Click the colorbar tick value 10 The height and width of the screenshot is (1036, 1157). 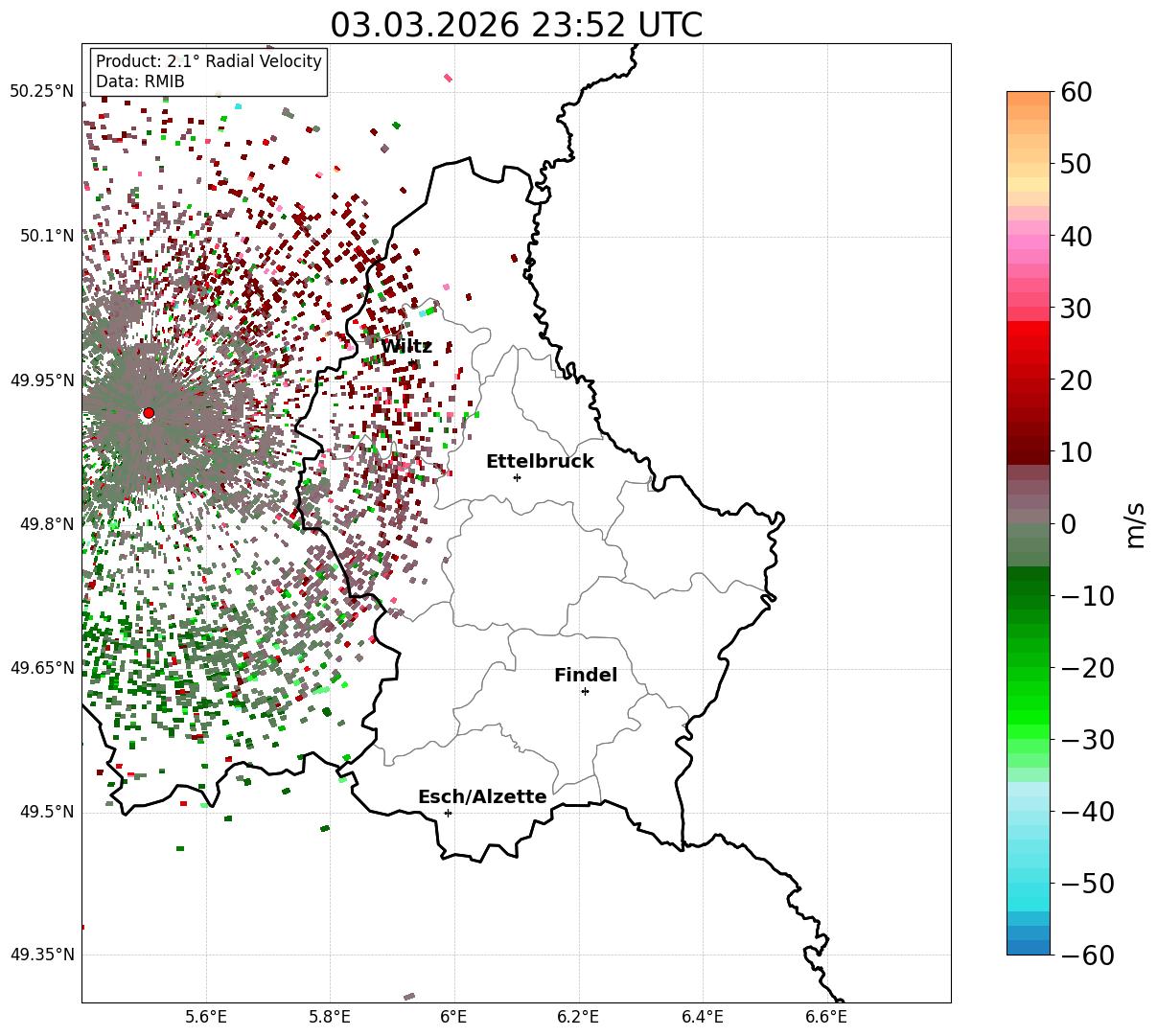(1078, 452)
